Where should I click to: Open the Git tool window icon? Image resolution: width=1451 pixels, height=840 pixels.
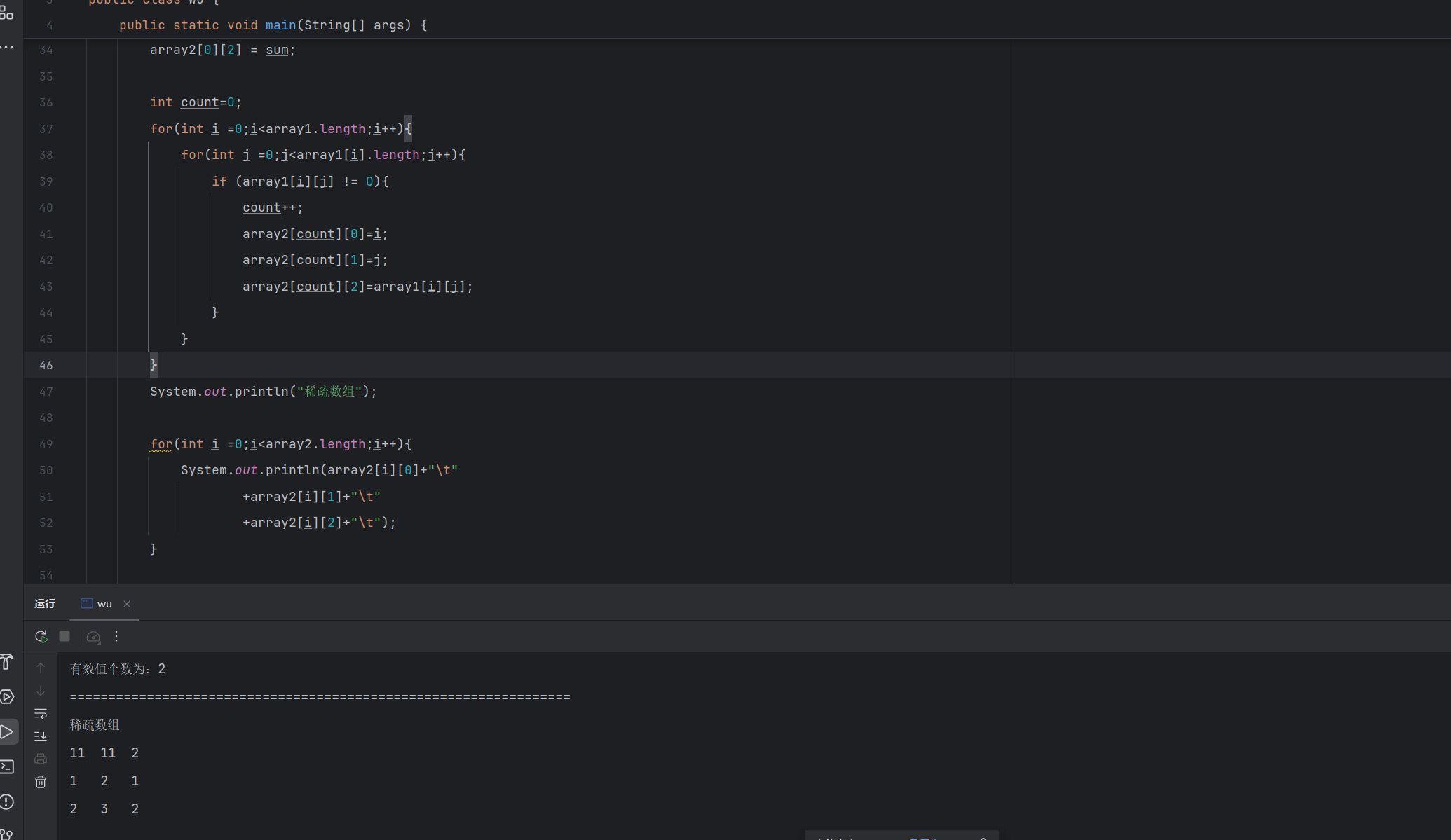click(7, 834)
